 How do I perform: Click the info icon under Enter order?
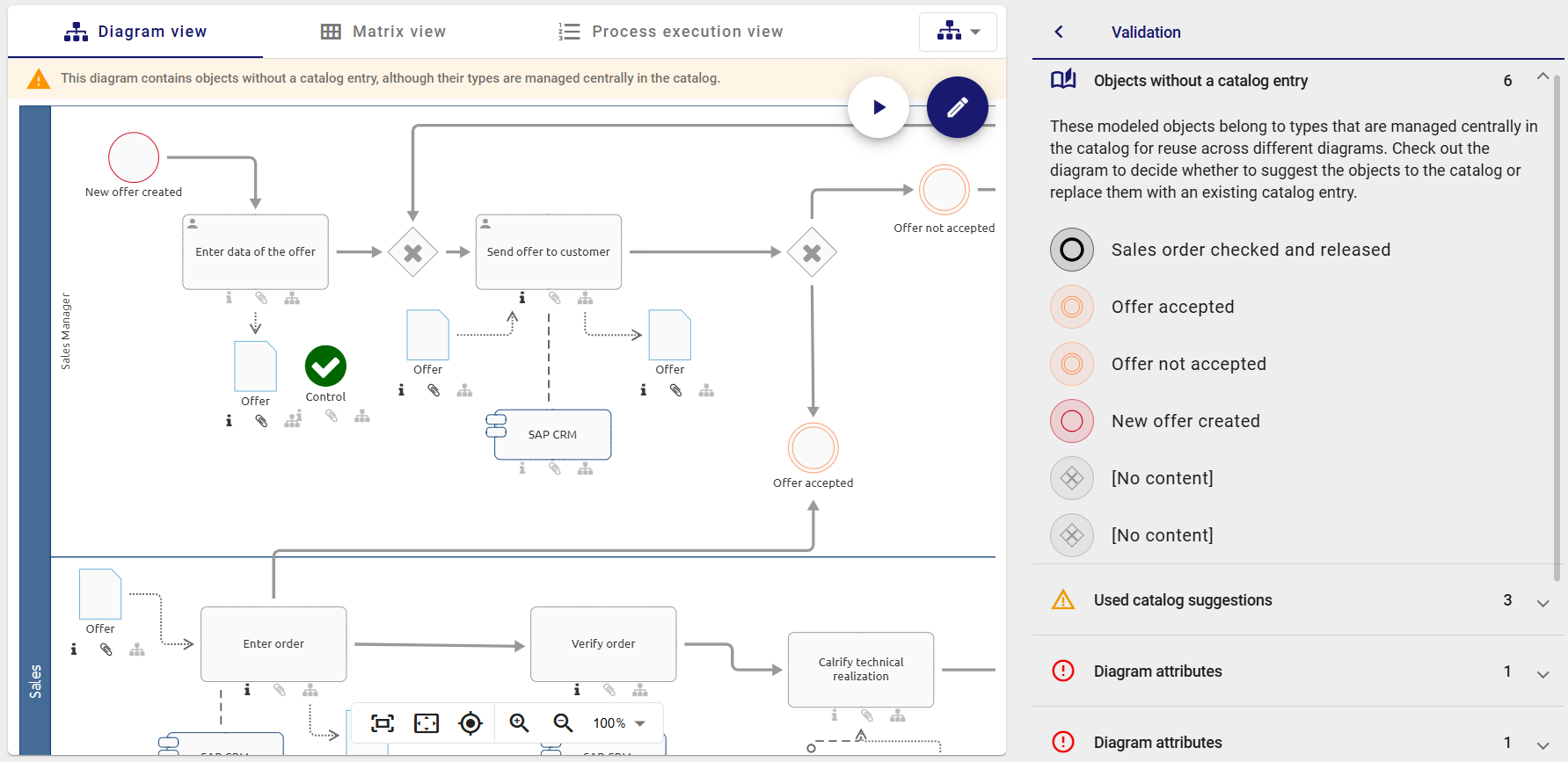tap(247, 690)
